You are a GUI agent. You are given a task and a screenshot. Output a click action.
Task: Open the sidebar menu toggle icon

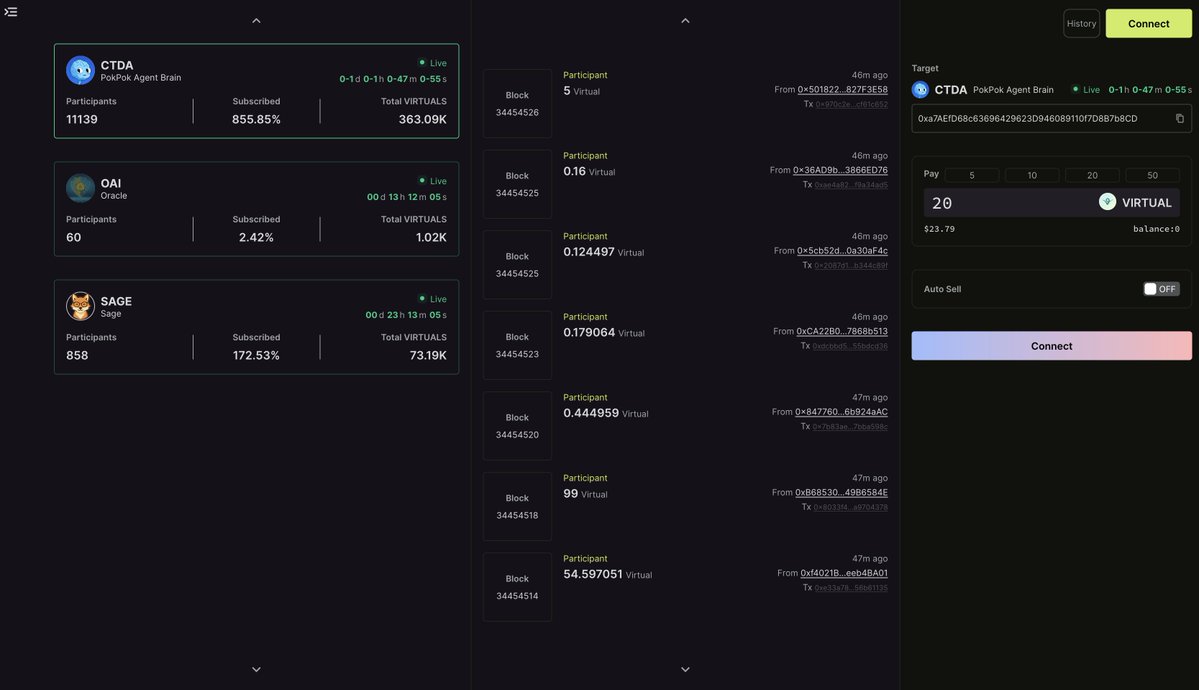11,11
